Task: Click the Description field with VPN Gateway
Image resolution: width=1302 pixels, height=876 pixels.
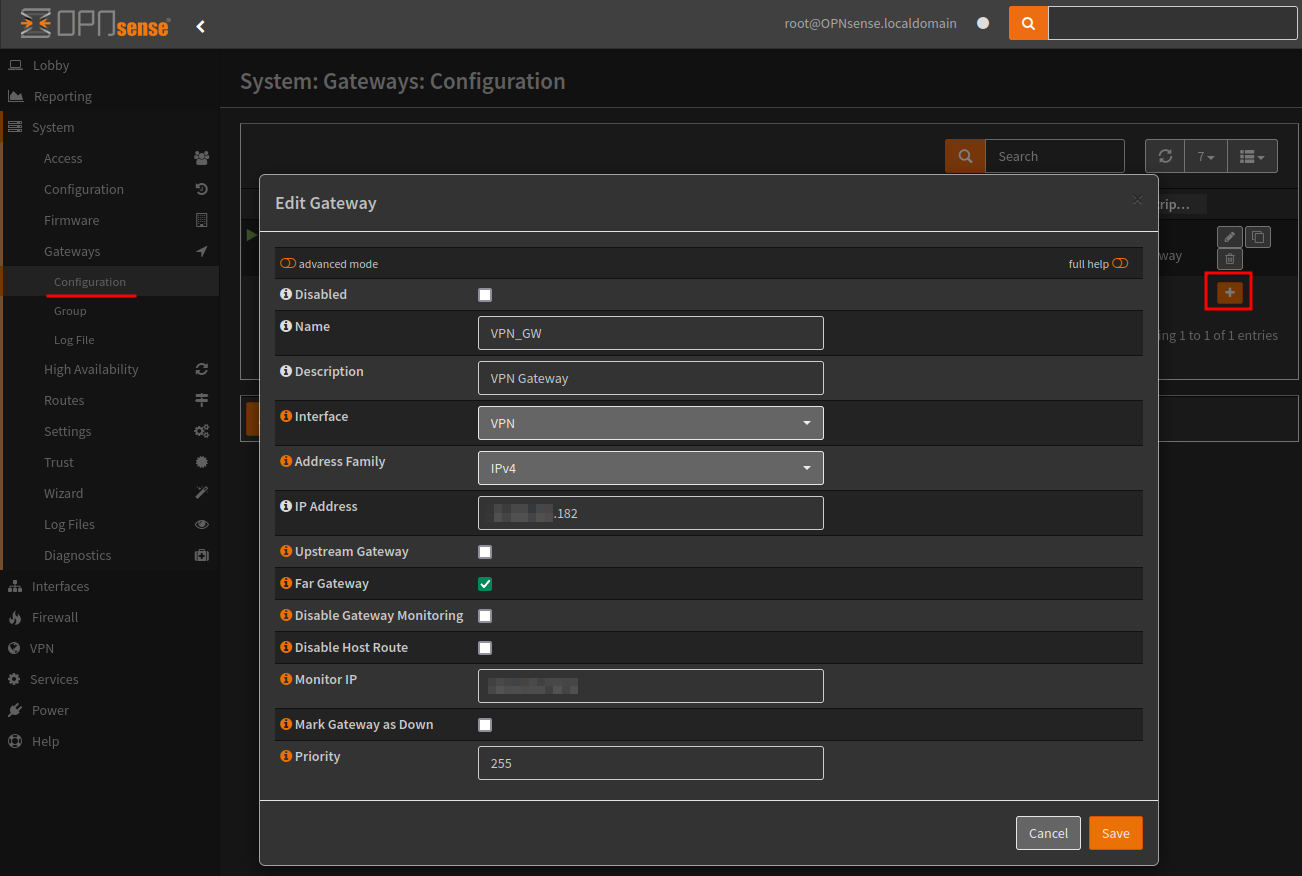Action: pos(651,378)
